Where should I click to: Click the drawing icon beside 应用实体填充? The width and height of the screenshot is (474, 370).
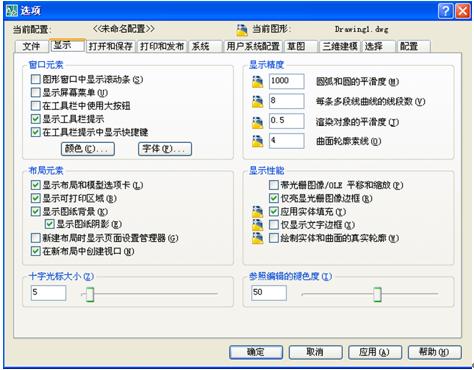click(x=257, y=212)
